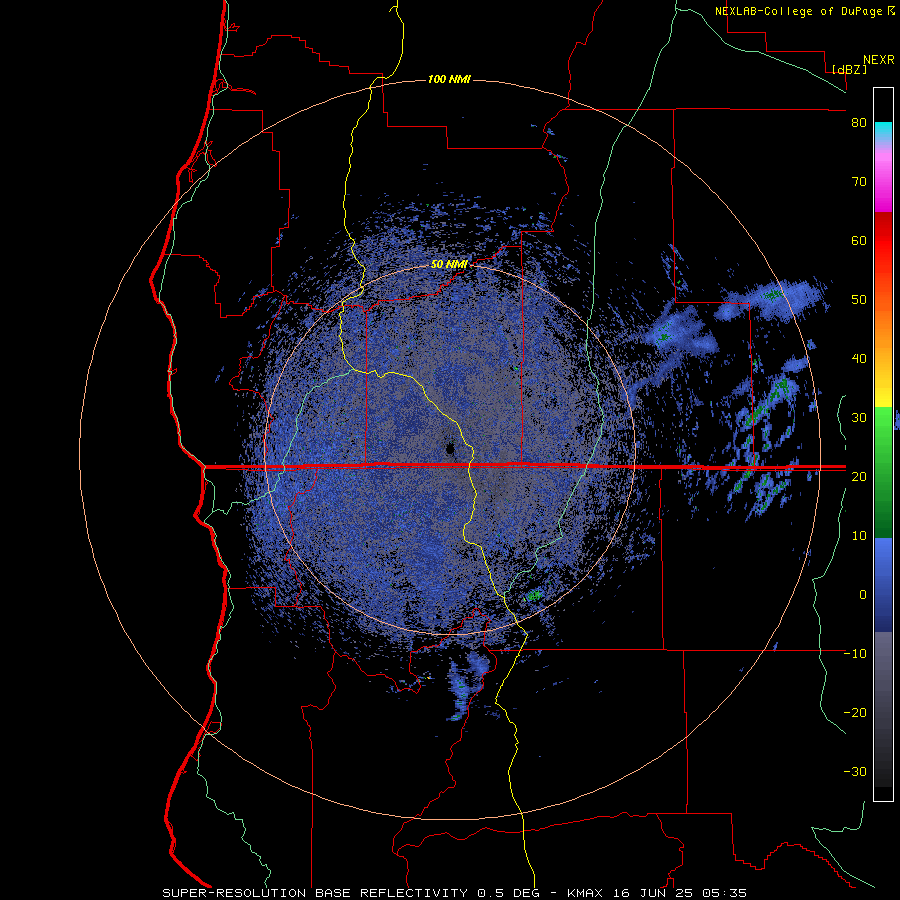The width and height of the screenshot is (900, 900).
Task: Click the [dBZ] unit label
Action: pyautogui.click(x=849, y=69)
